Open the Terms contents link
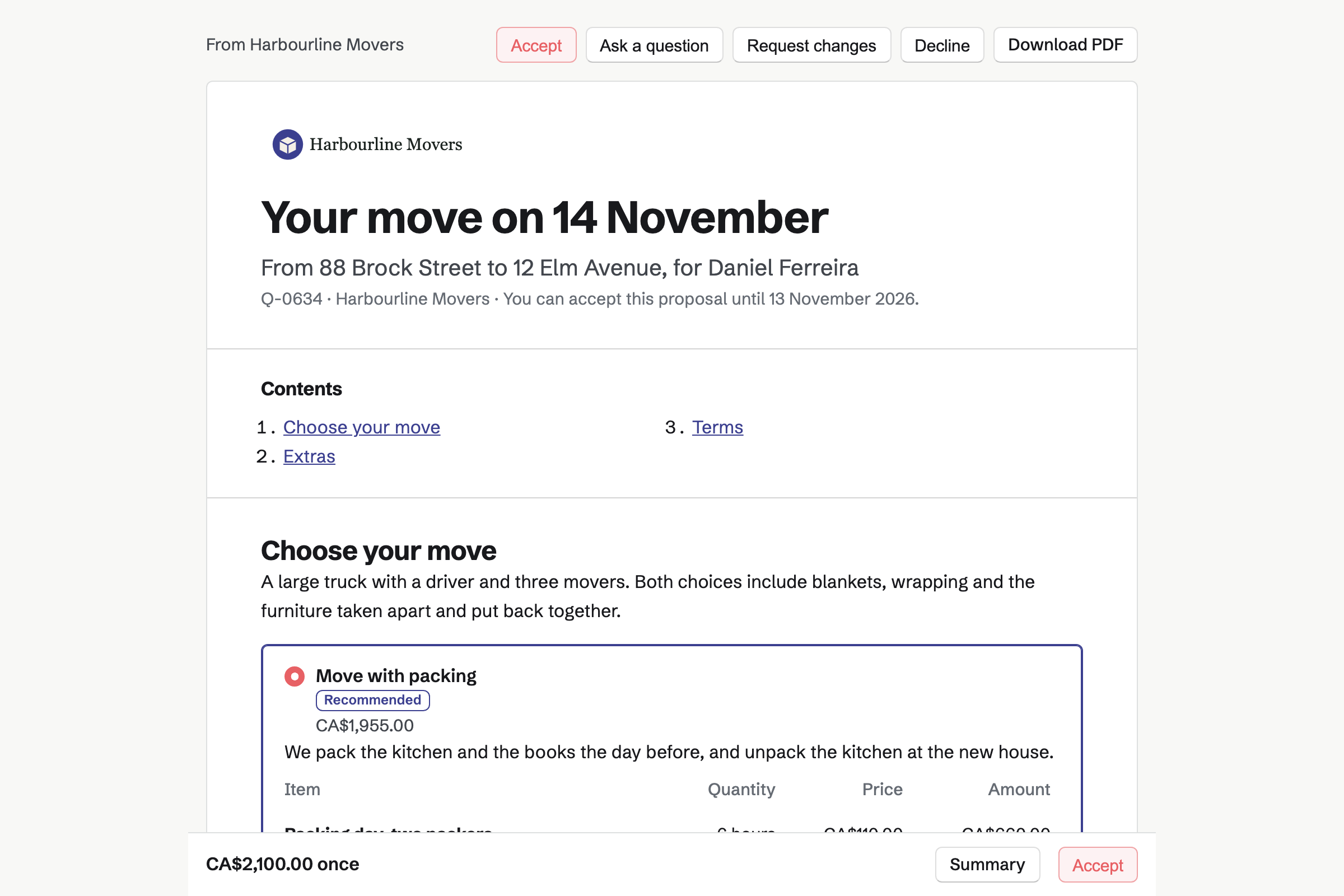This screenshot has width=1344, height=896. click(x=718, y=427)
